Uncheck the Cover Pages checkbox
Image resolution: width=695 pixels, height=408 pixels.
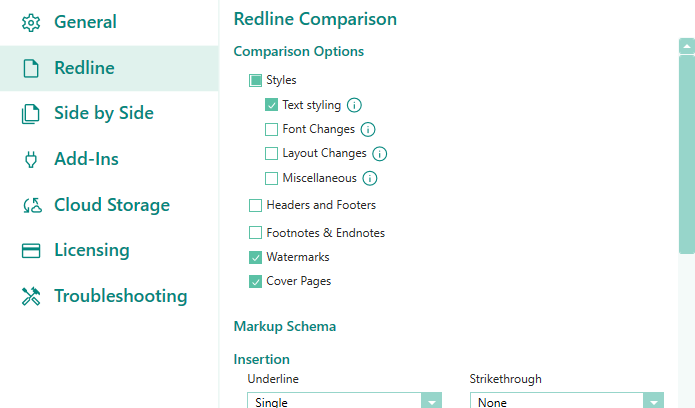tap(255, 281)
